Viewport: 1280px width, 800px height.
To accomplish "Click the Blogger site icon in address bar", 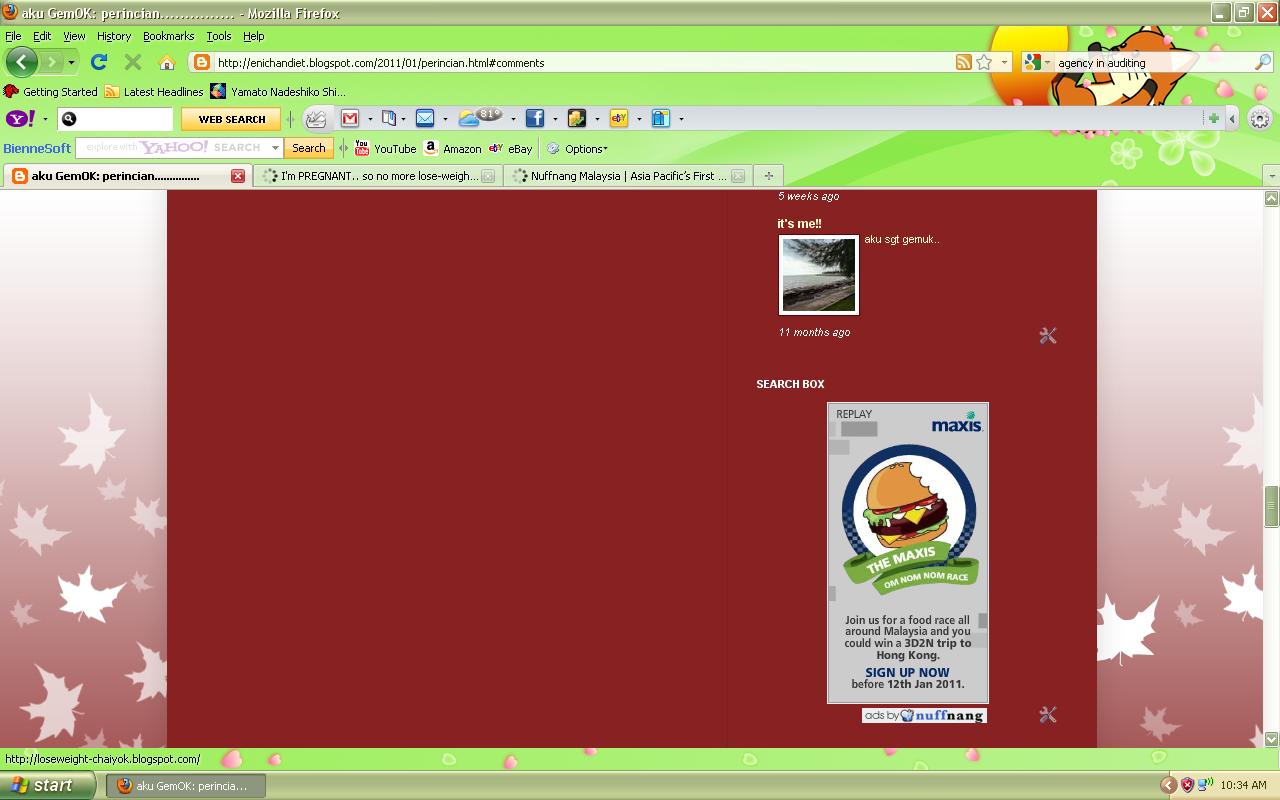I will [201, 62].
